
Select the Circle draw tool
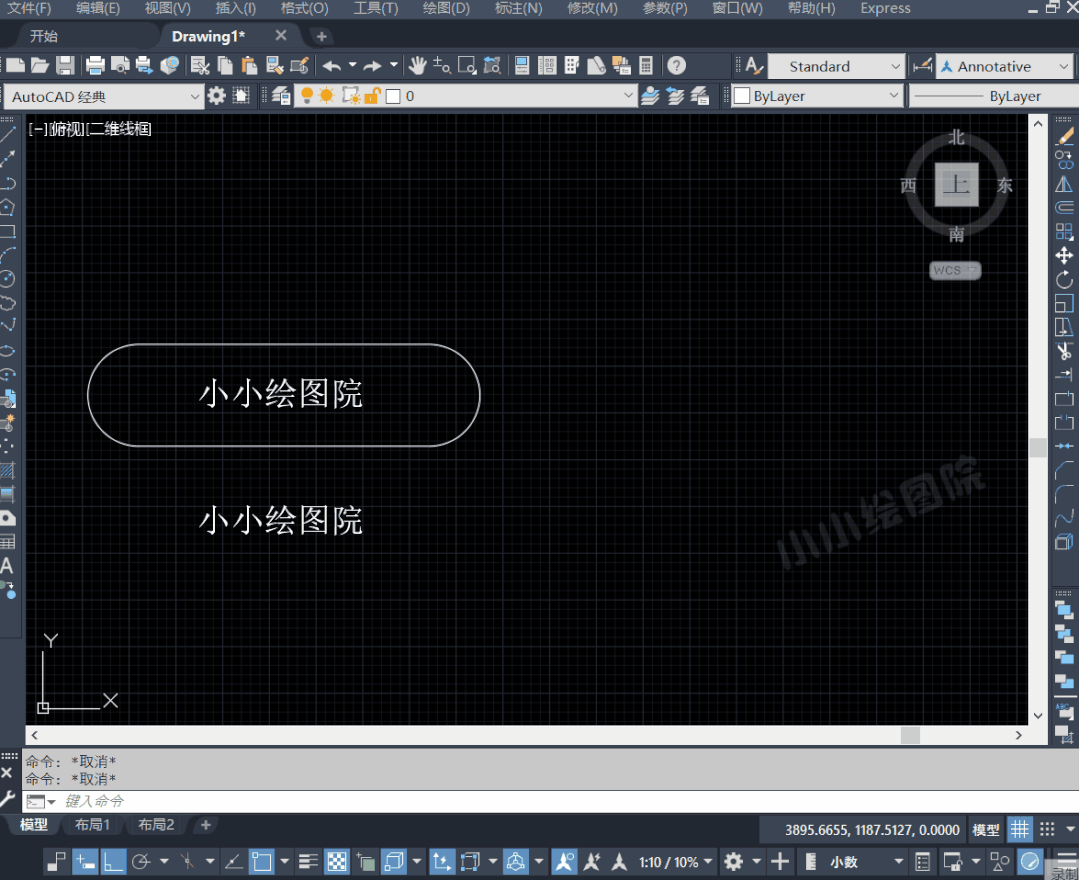[x=8, y=279]
